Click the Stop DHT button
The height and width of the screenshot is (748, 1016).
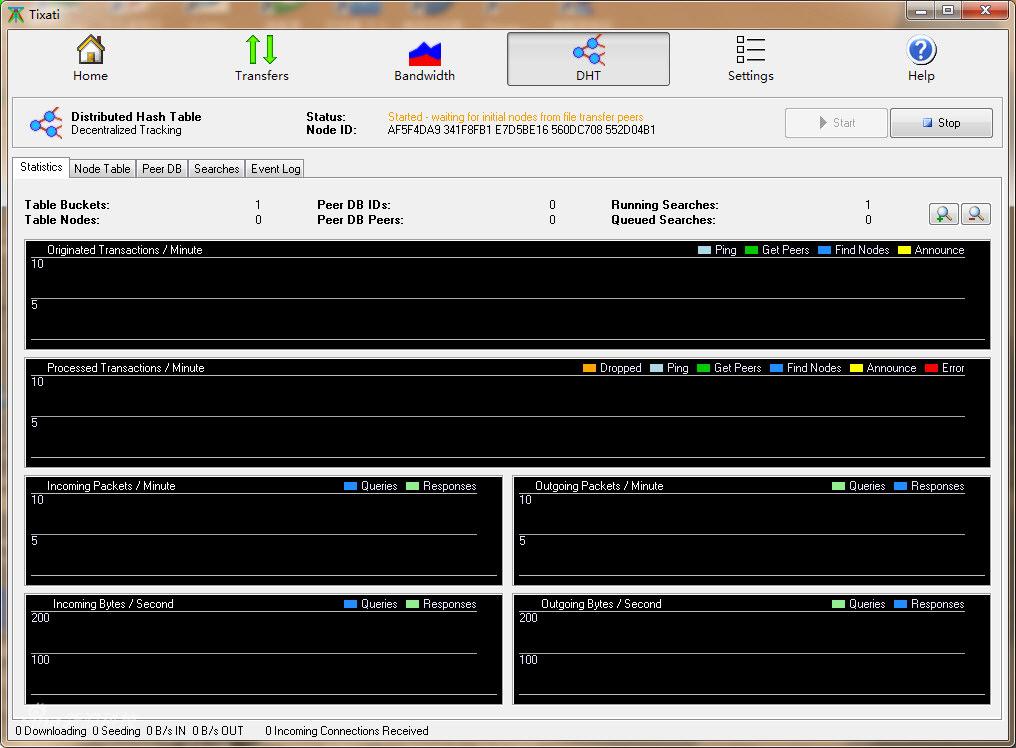pos(941,123)
